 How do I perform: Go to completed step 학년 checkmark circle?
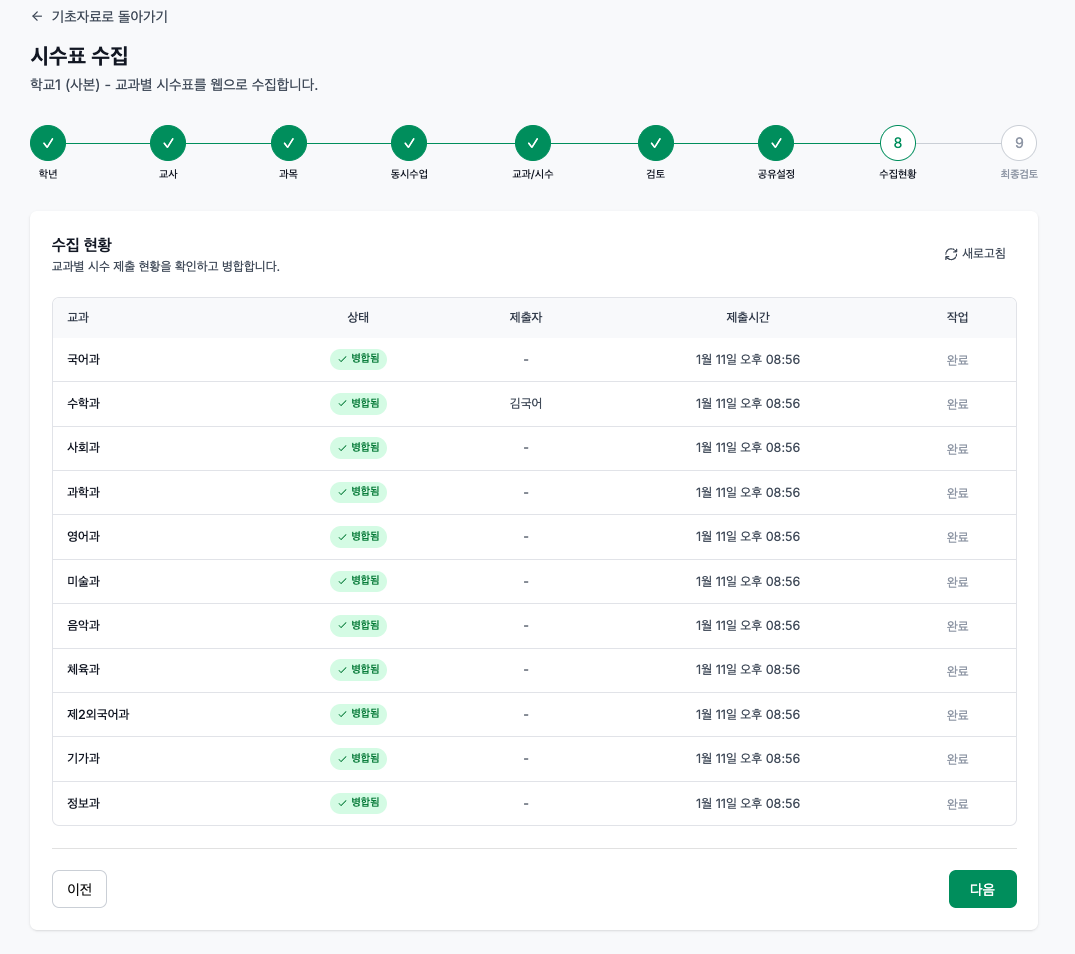pos(48,143)
